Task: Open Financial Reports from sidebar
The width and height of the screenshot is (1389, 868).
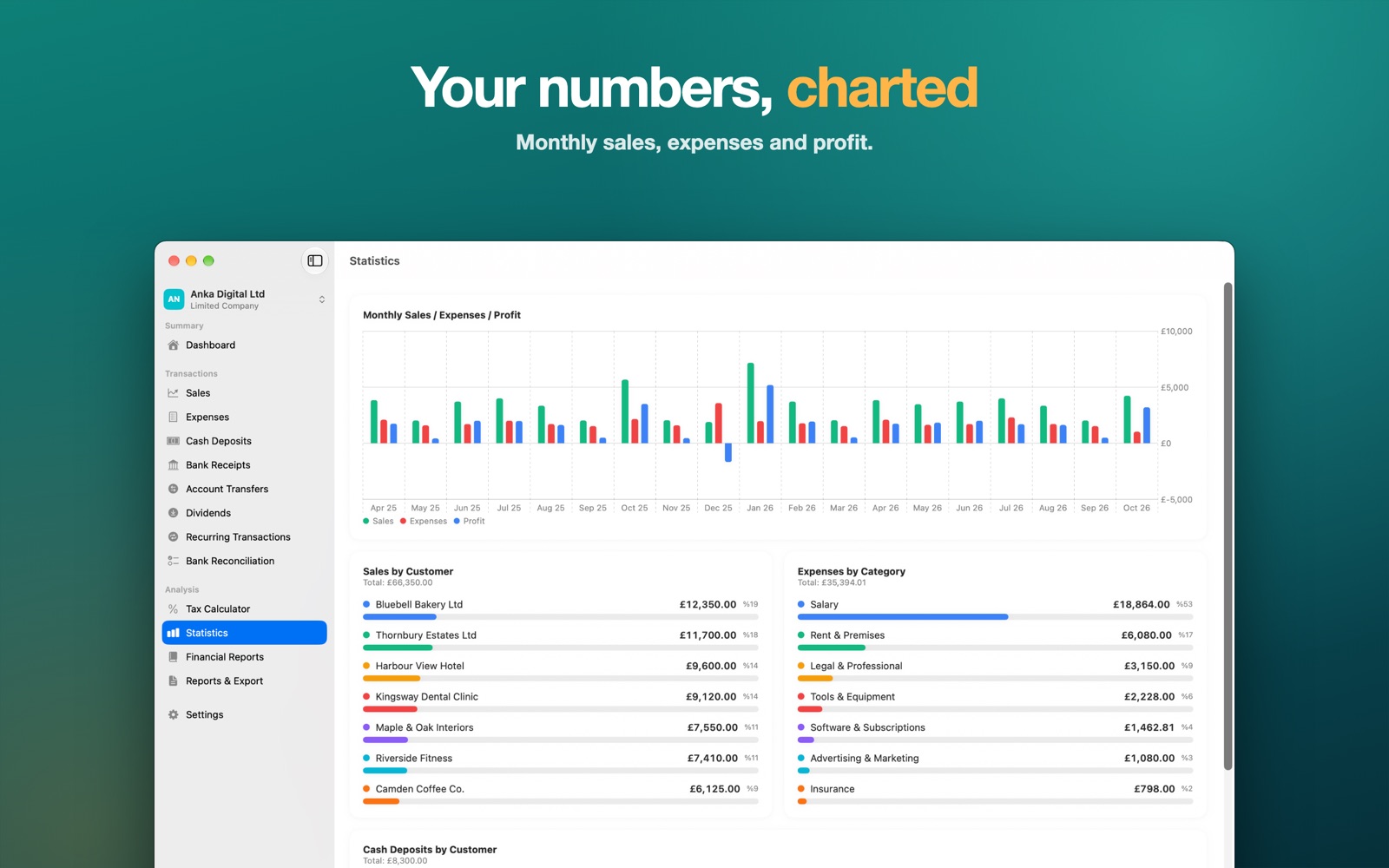Action: coord(244,657)
